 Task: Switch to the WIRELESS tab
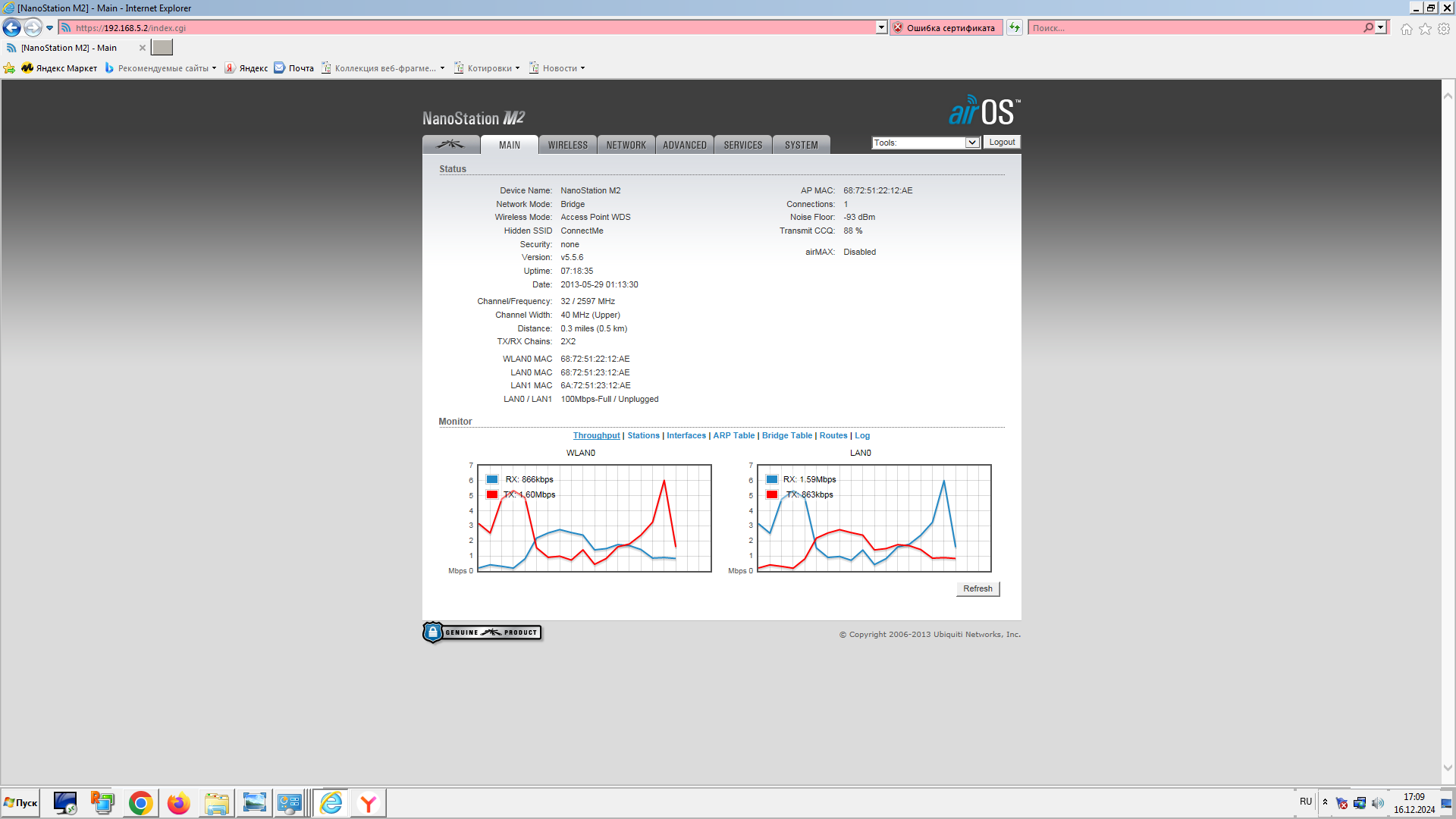point(567,145)
